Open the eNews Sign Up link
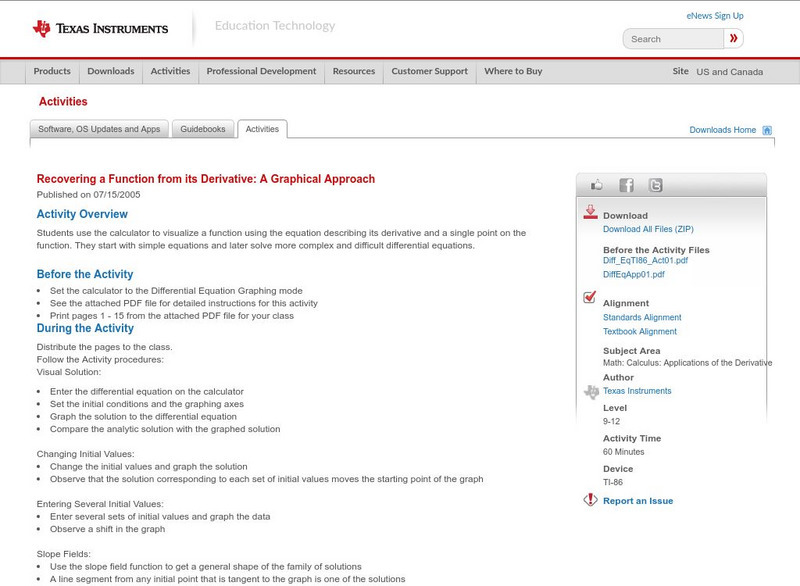The image size is (800, 586). click(715, 16)
